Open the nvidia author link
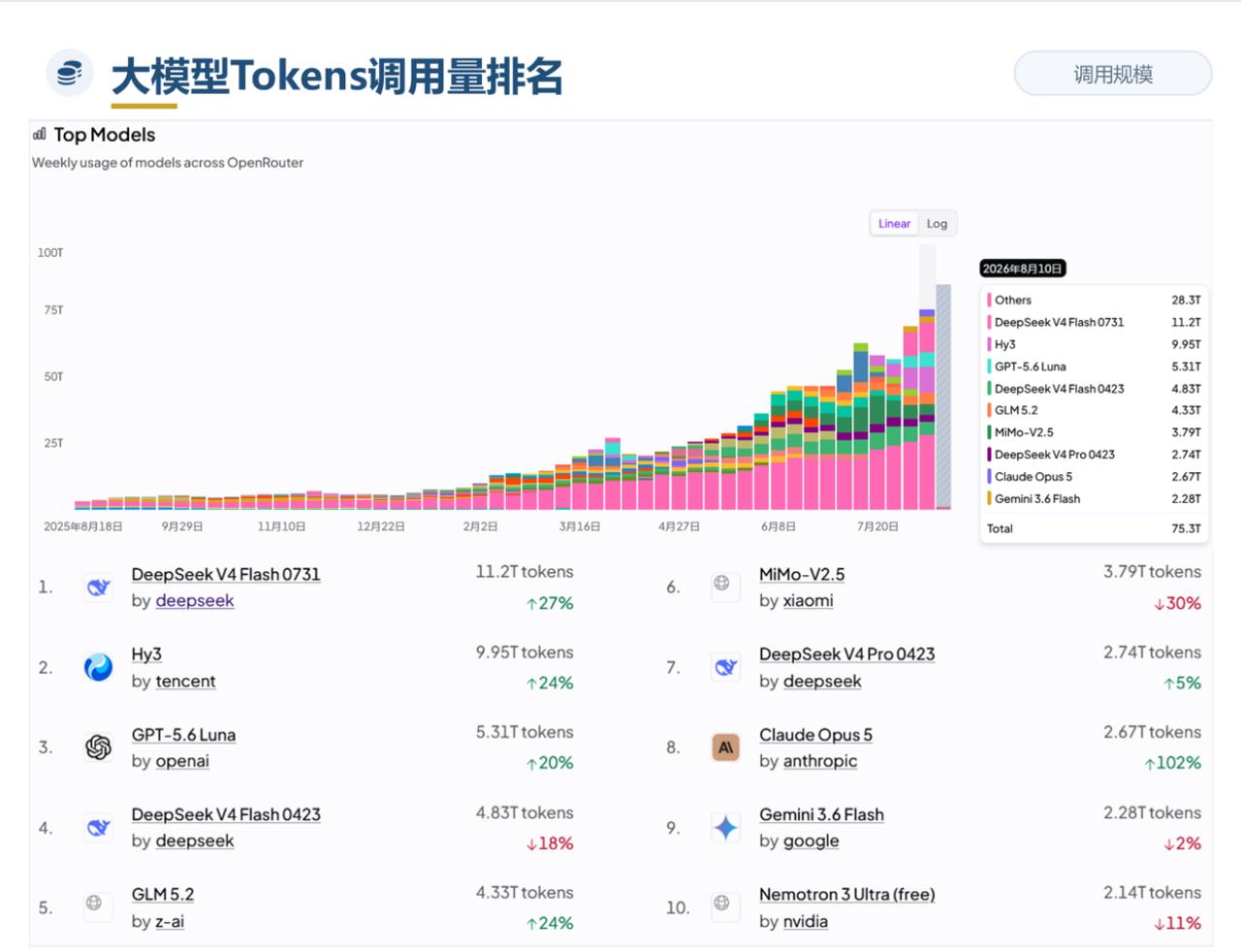This screenshot has height=952, width=1241. point(806,921)
